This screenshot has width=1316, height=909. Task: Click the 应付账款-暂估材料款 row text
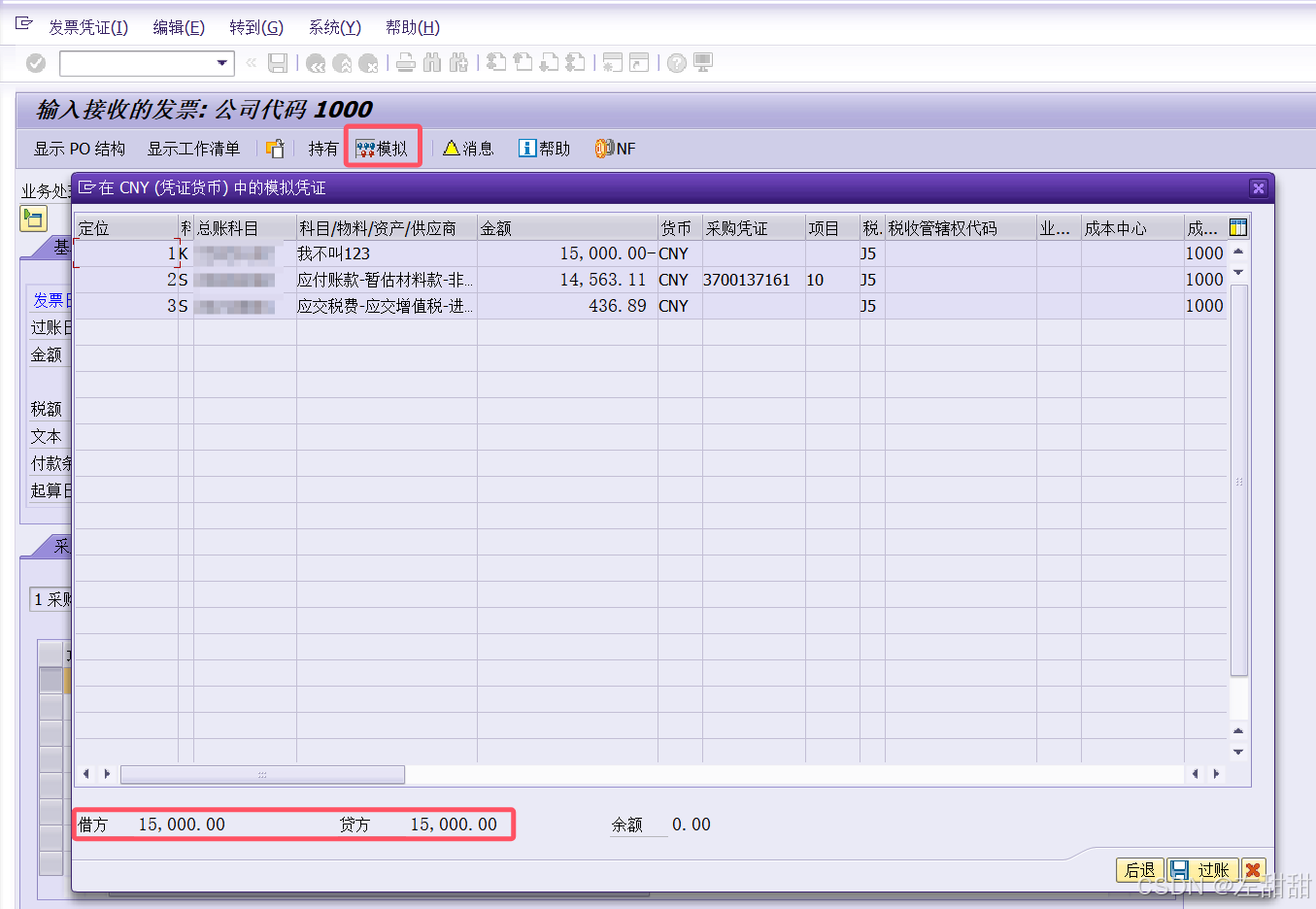(x=386, y=280)
